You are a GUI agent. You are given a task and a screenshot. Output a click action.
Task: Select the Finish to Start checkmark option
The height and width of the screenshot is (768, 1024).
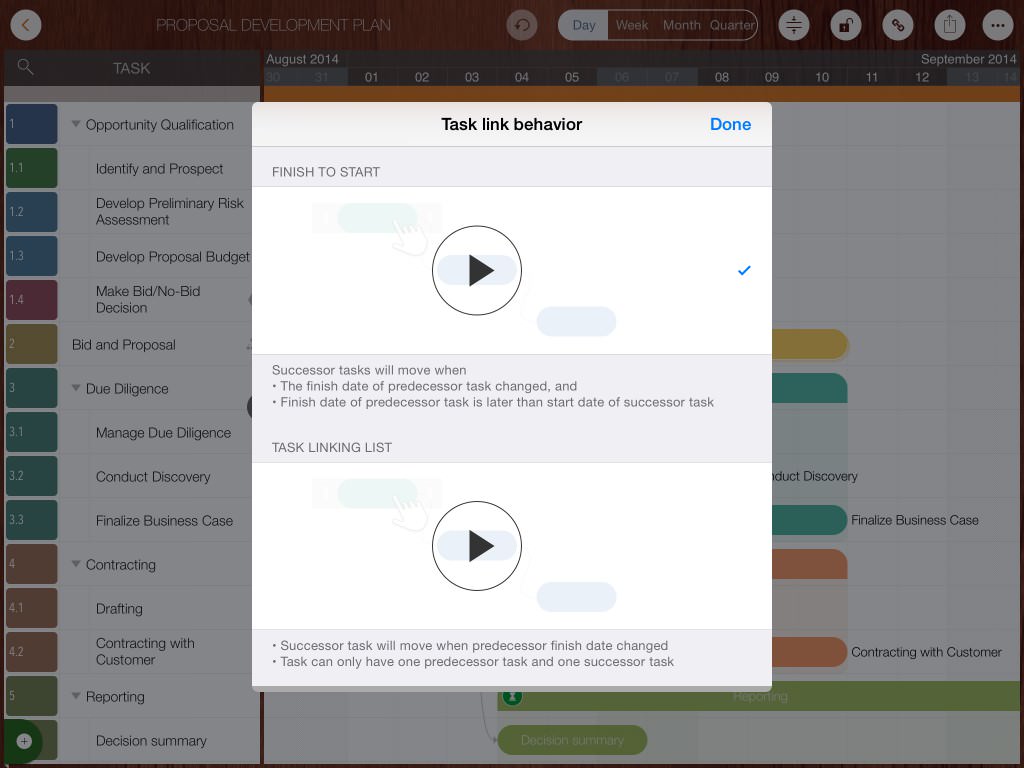pos(744,270)
